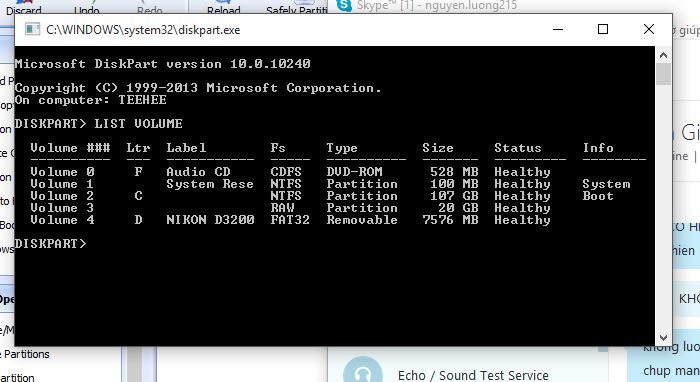The height and width of the screenshot is (382, 700).
Task: Activate the Skype nguyen.luong215 window title
Action: tap(437, 5)
